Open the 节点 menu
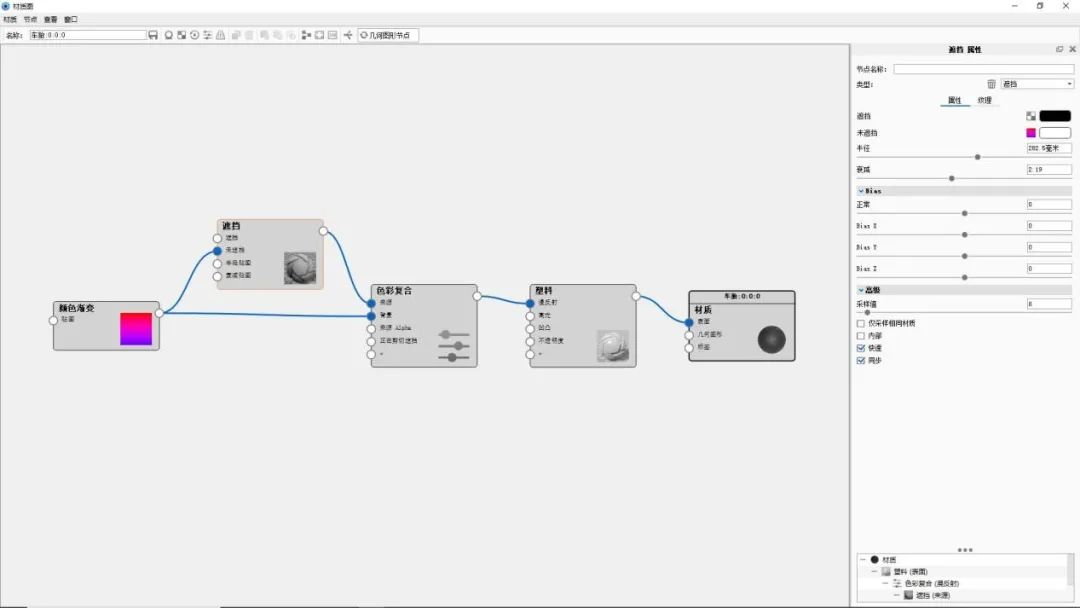The height and width of the screenshot is (608, 1080). pos(30,19)
